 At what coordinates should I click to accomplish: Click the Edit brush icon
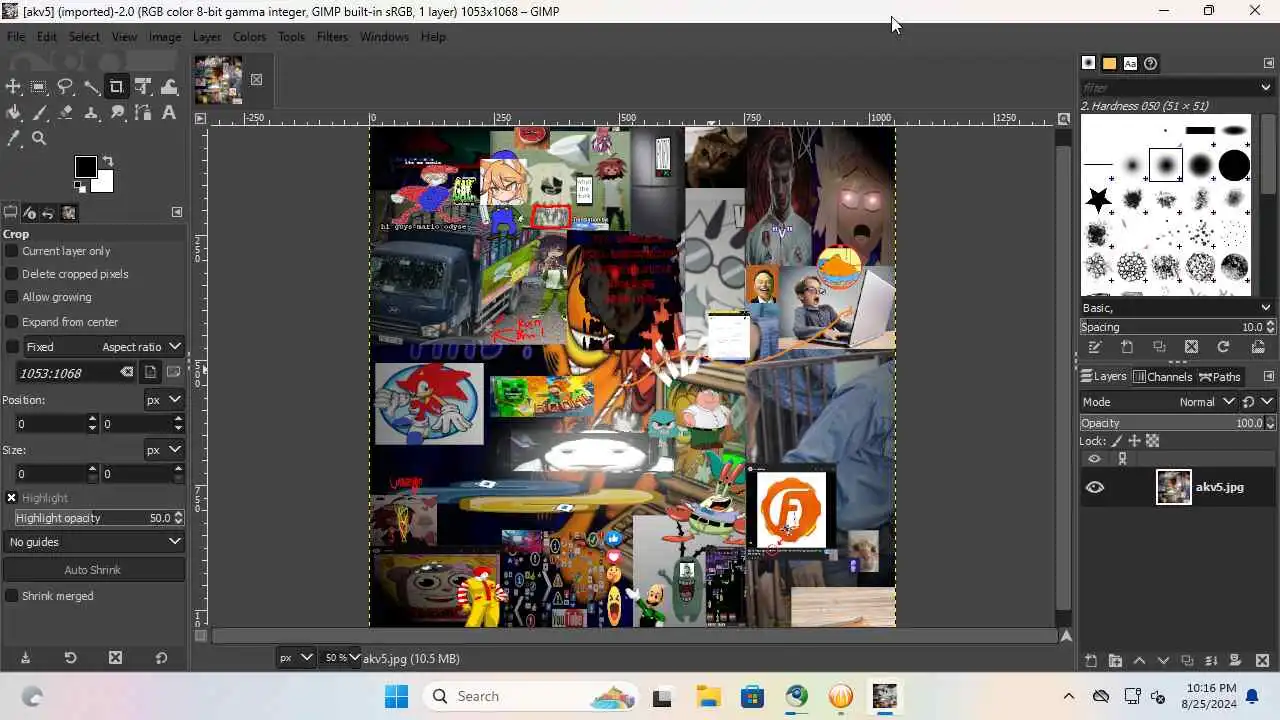coord(1095,347)
